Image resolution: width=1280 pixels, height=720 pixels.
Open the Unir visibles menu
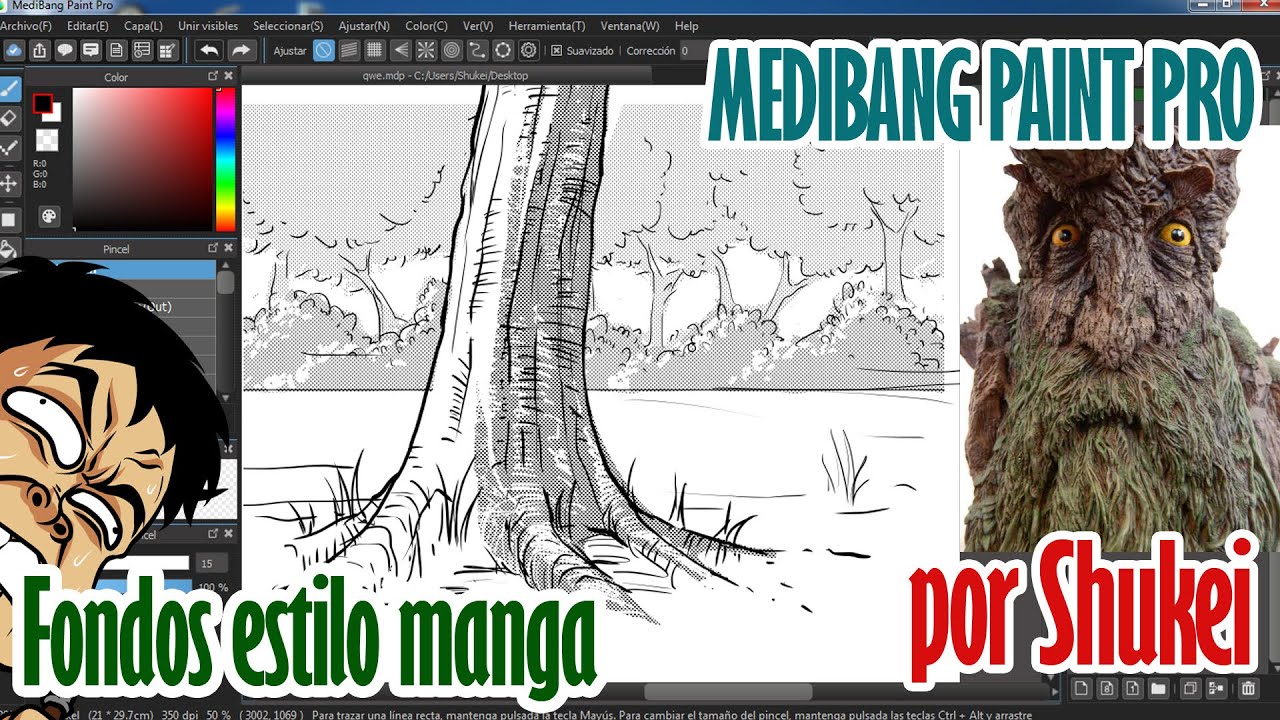coord(208,26)
